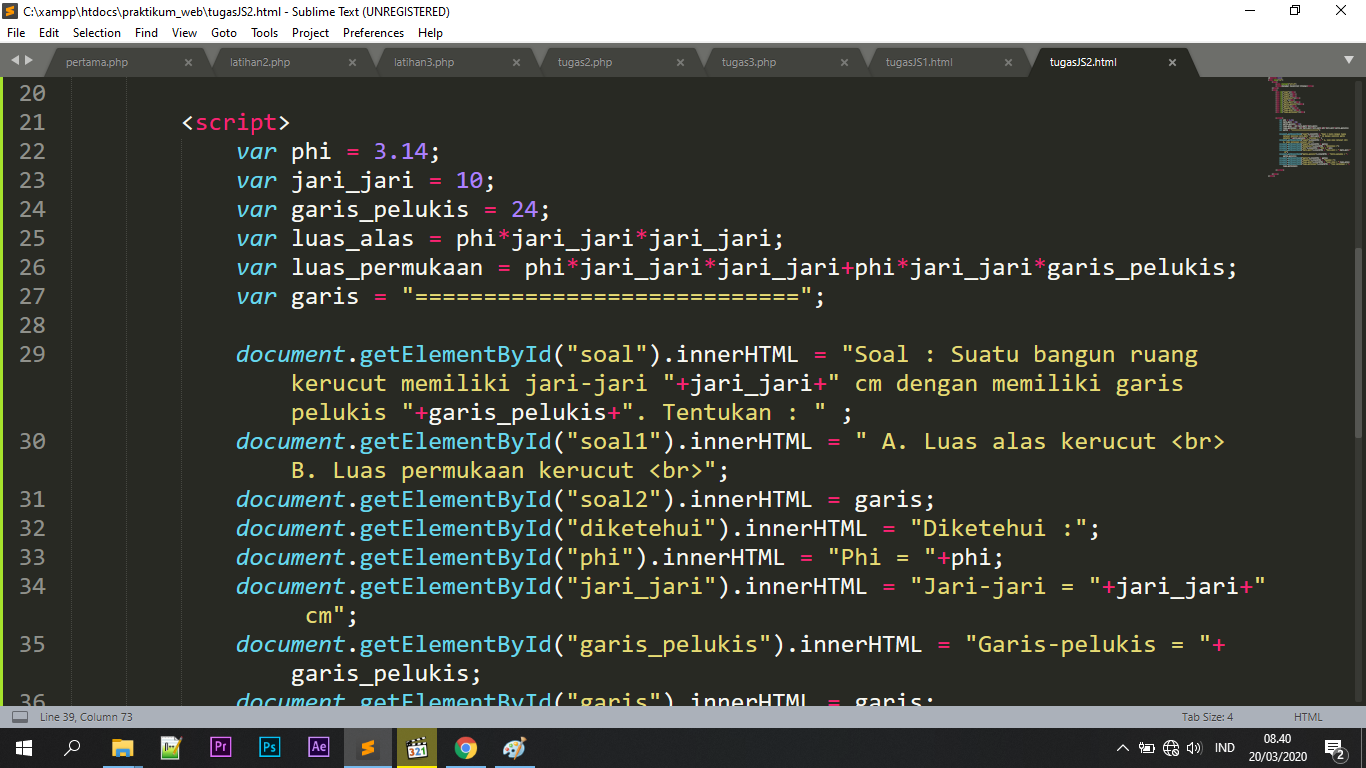Open Photoshop from the taskbar
This screenshot has width=1366, height=768.
pyautogui.click(x=270, y=748)
